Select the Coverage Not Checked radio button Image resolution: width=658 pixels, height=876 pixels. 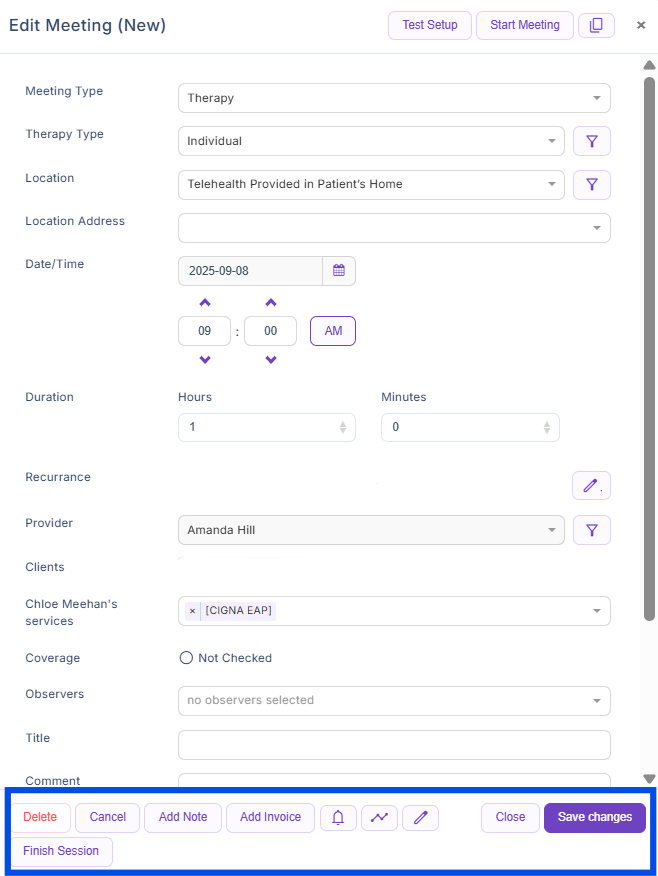(185, 658)
